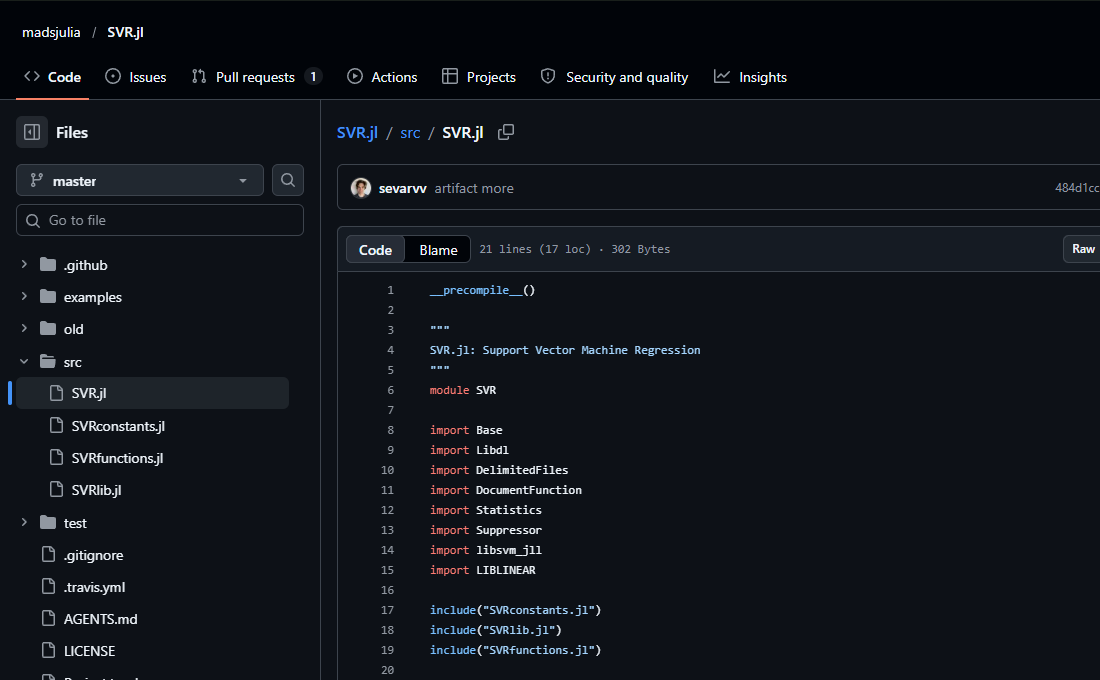Screen dimensions: 1100x680
Task: Select line number 1
Action: (391, 290)
